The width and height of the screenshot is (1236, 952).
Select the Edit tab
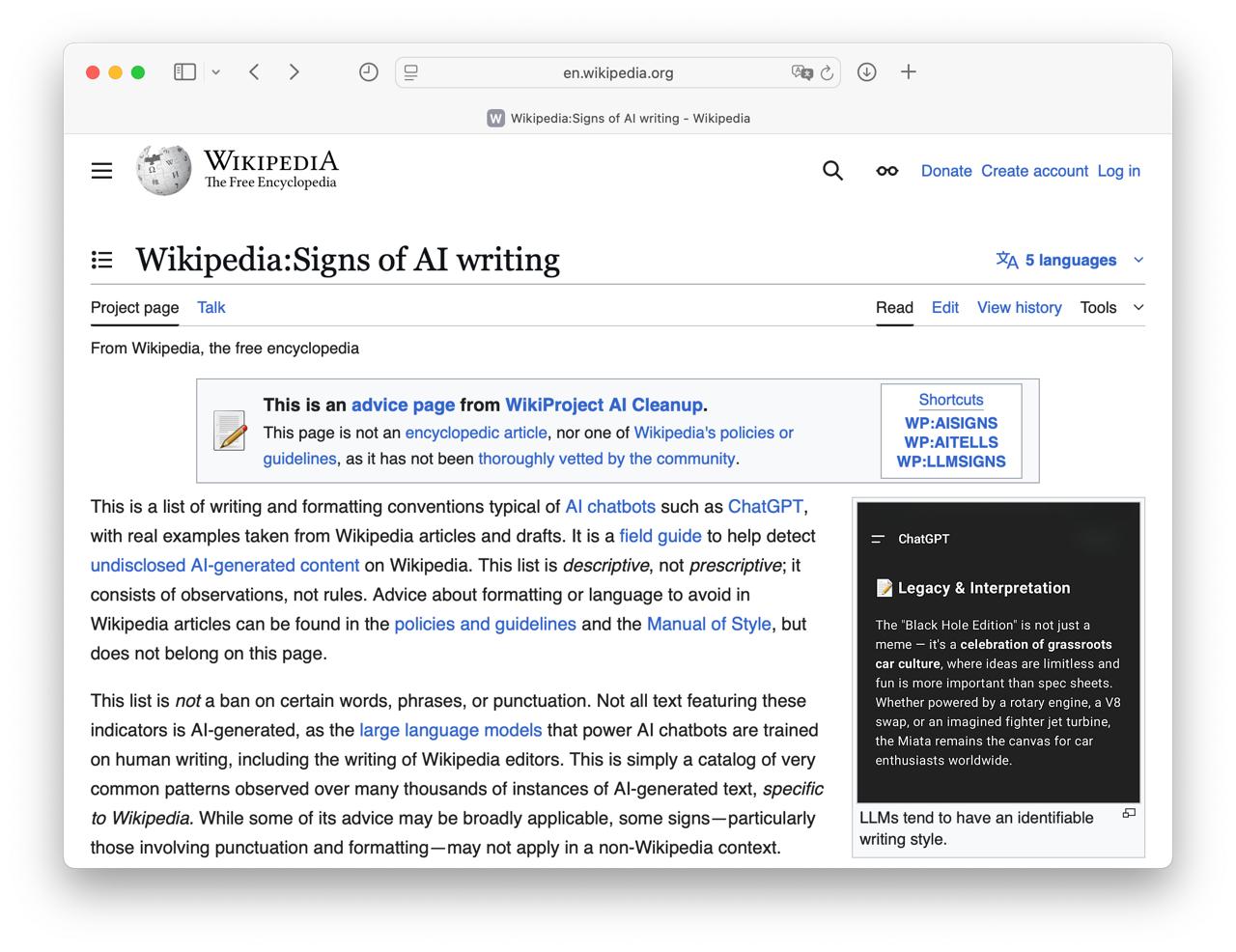click(x=944, y=307)
